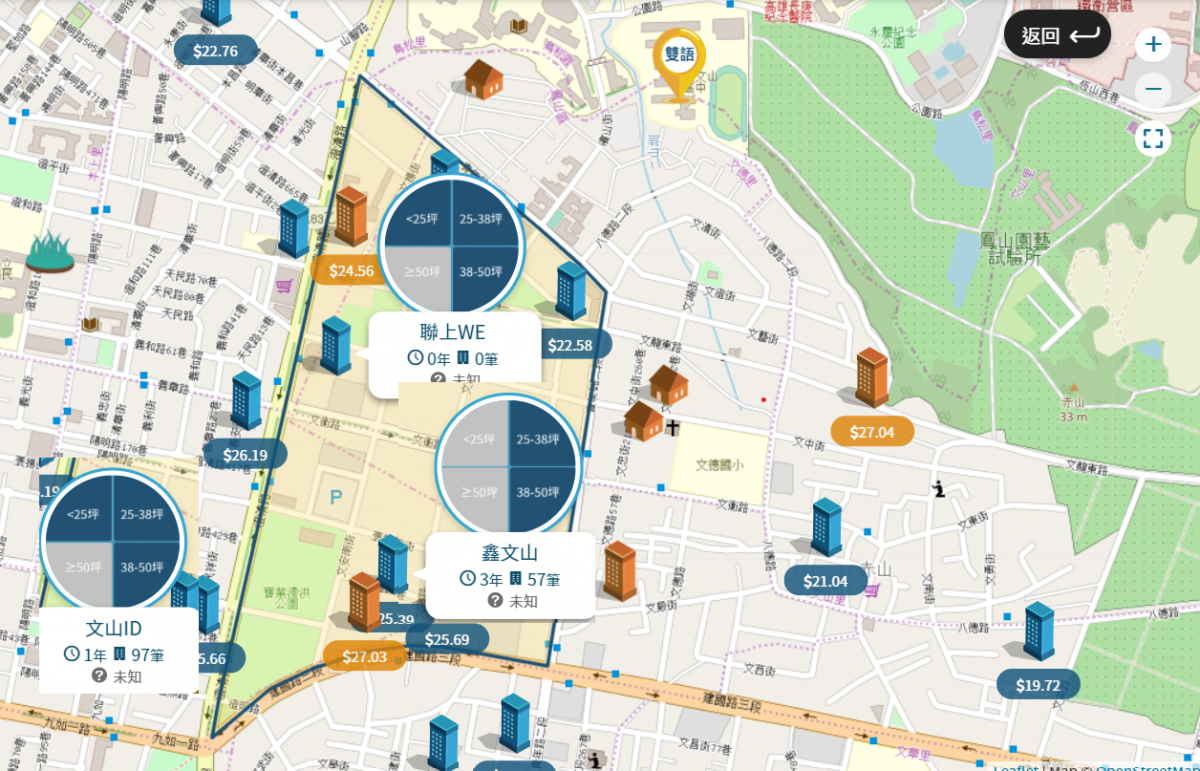Open the 鑫文山 project title
Viewport: 1200px width, 771px height.
coord(510,553)
